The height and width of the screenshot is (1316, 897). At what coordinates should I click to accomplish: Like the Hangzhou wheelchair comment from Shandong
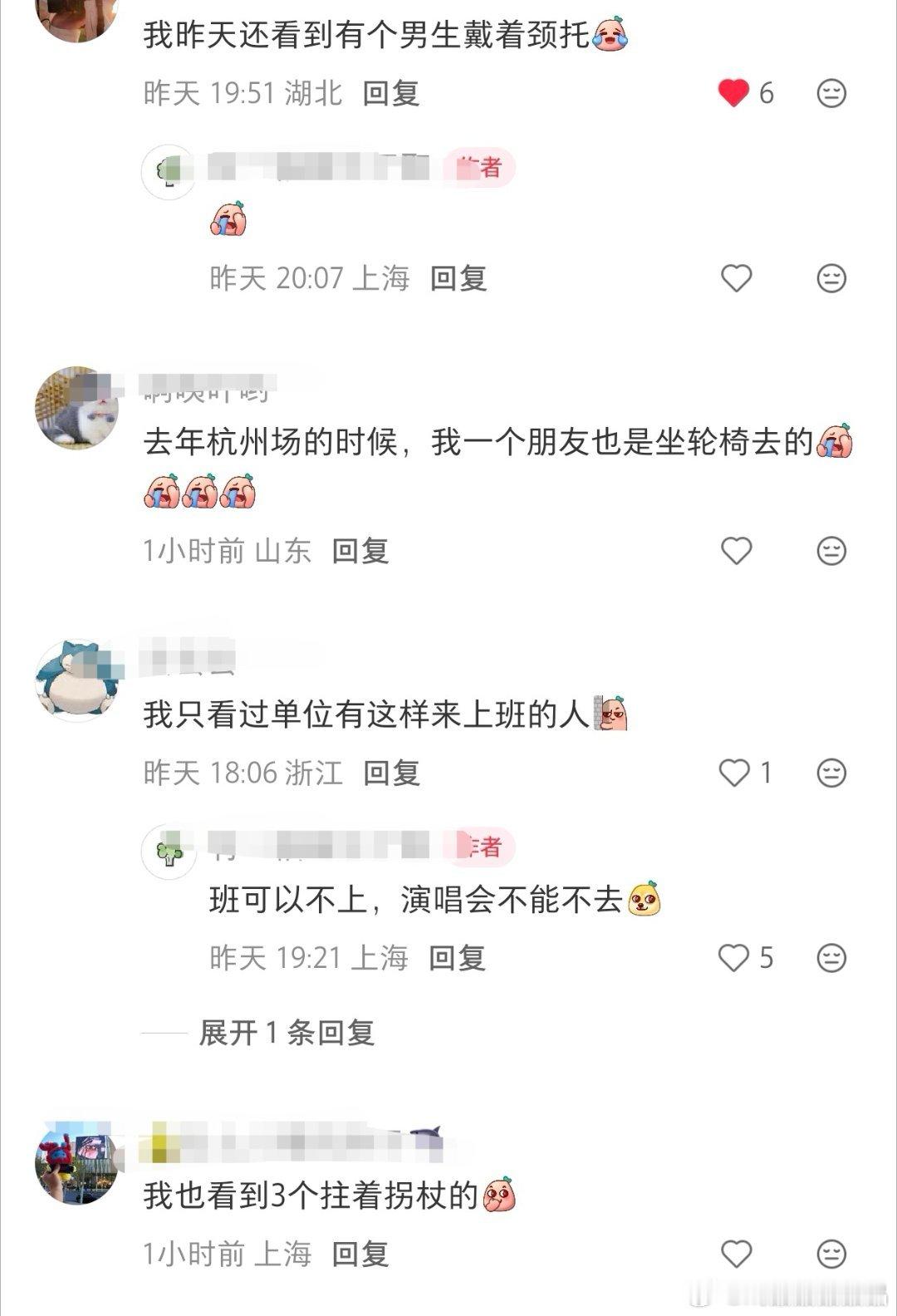click(x=736, y=551)
